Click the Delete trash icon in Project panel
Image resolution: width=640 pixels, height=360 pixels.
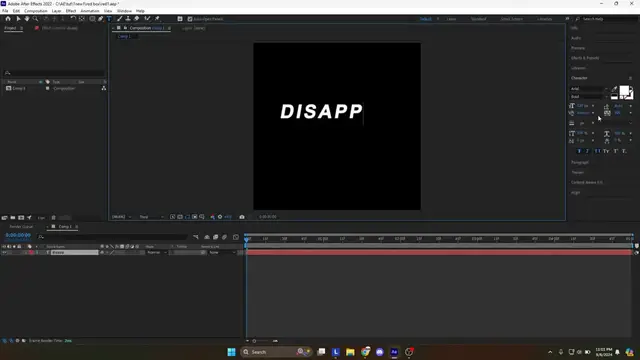[x=53, y=218]
